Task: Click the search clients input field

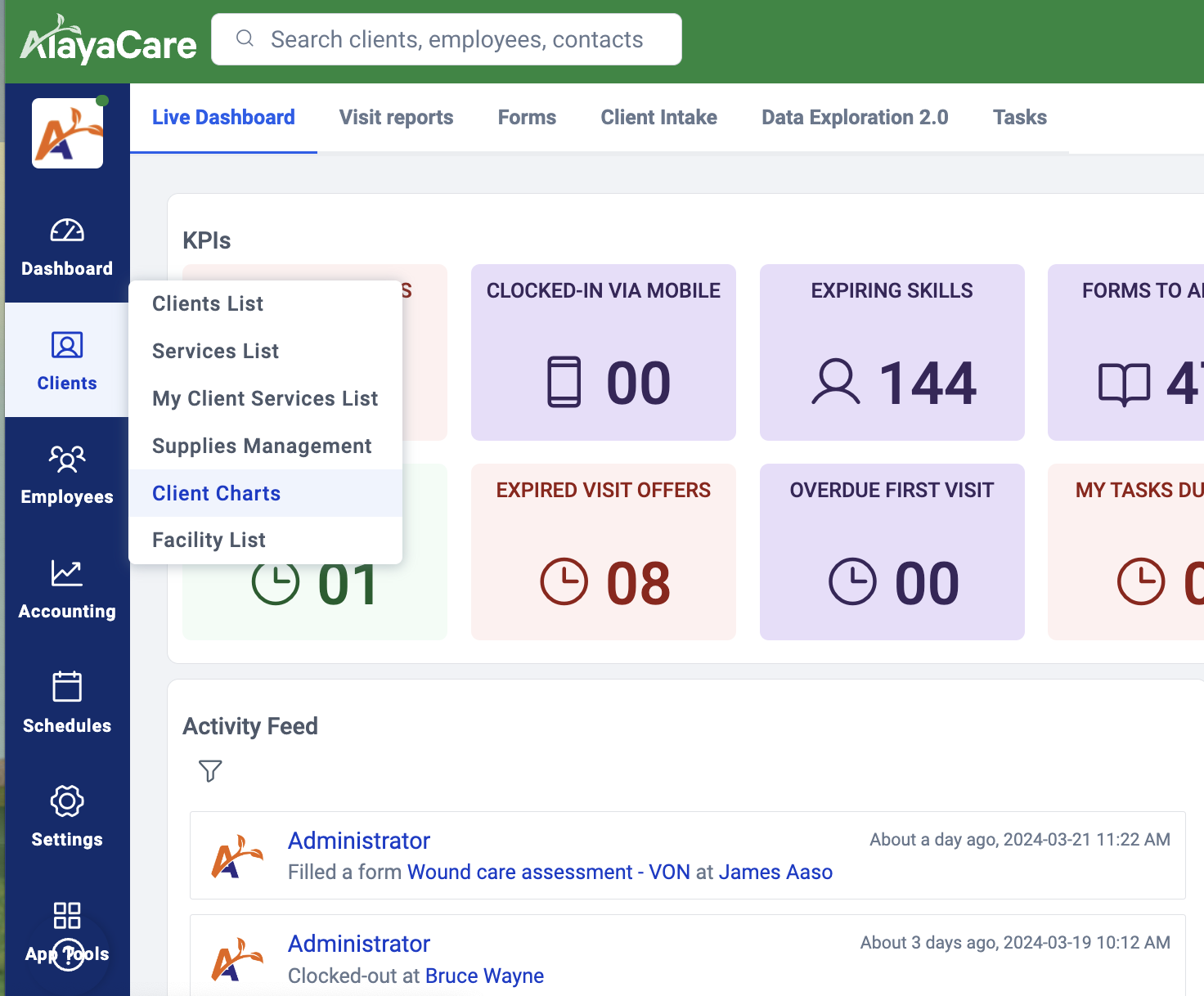Action: click(456, 39)
